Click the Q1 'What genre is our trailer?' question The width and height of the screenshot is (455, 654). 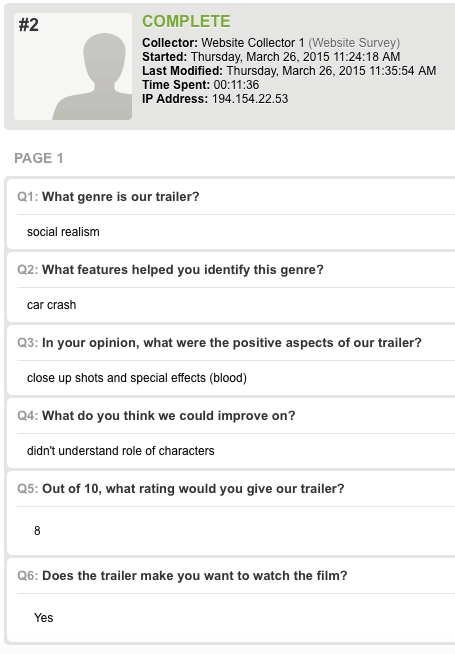click(108, 196)
